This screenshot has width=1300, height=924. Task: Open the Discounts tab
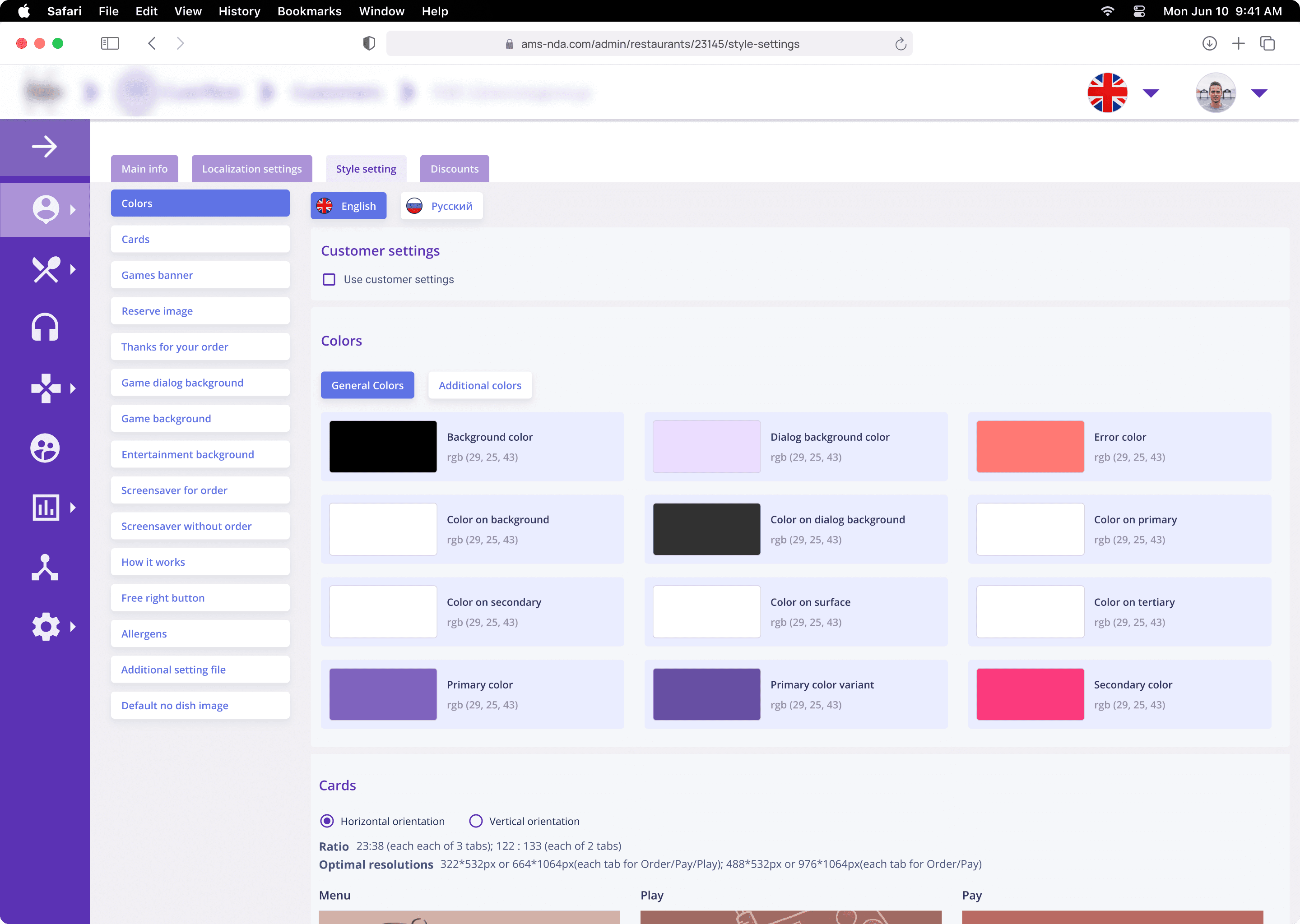pyautogui.click(x=454, y=169)
